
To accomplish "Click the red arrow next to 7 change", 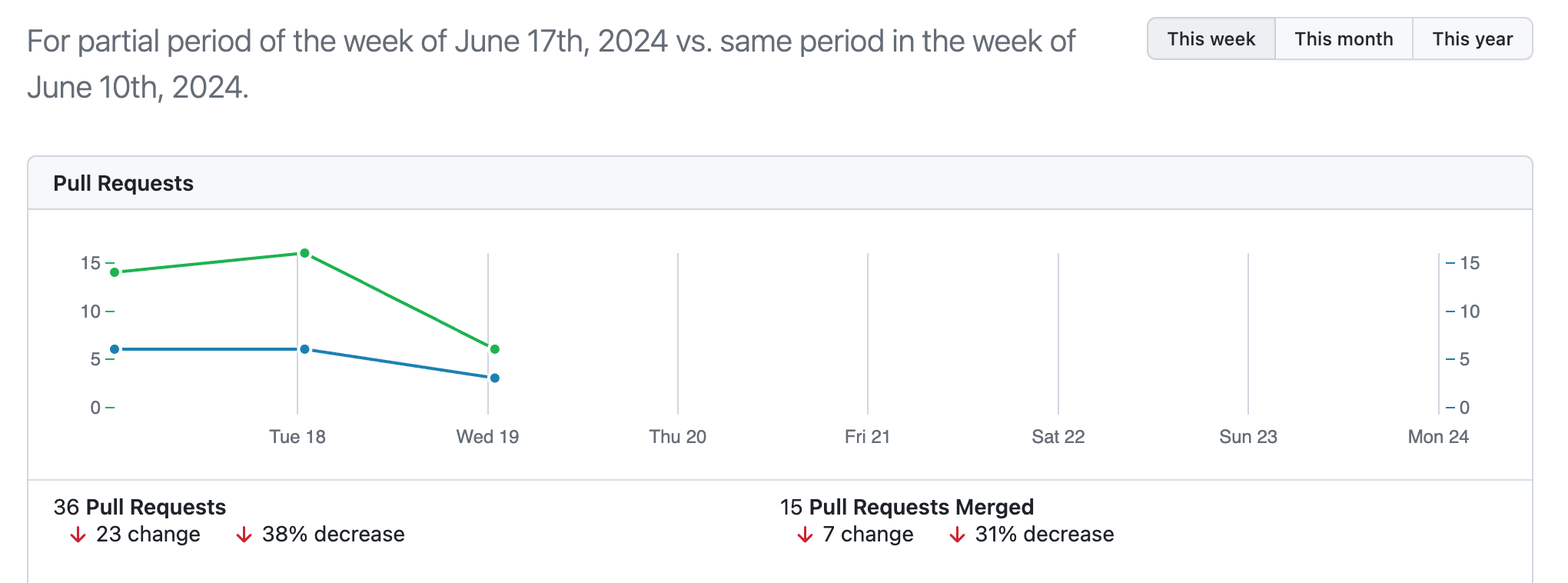I will 803,534.
